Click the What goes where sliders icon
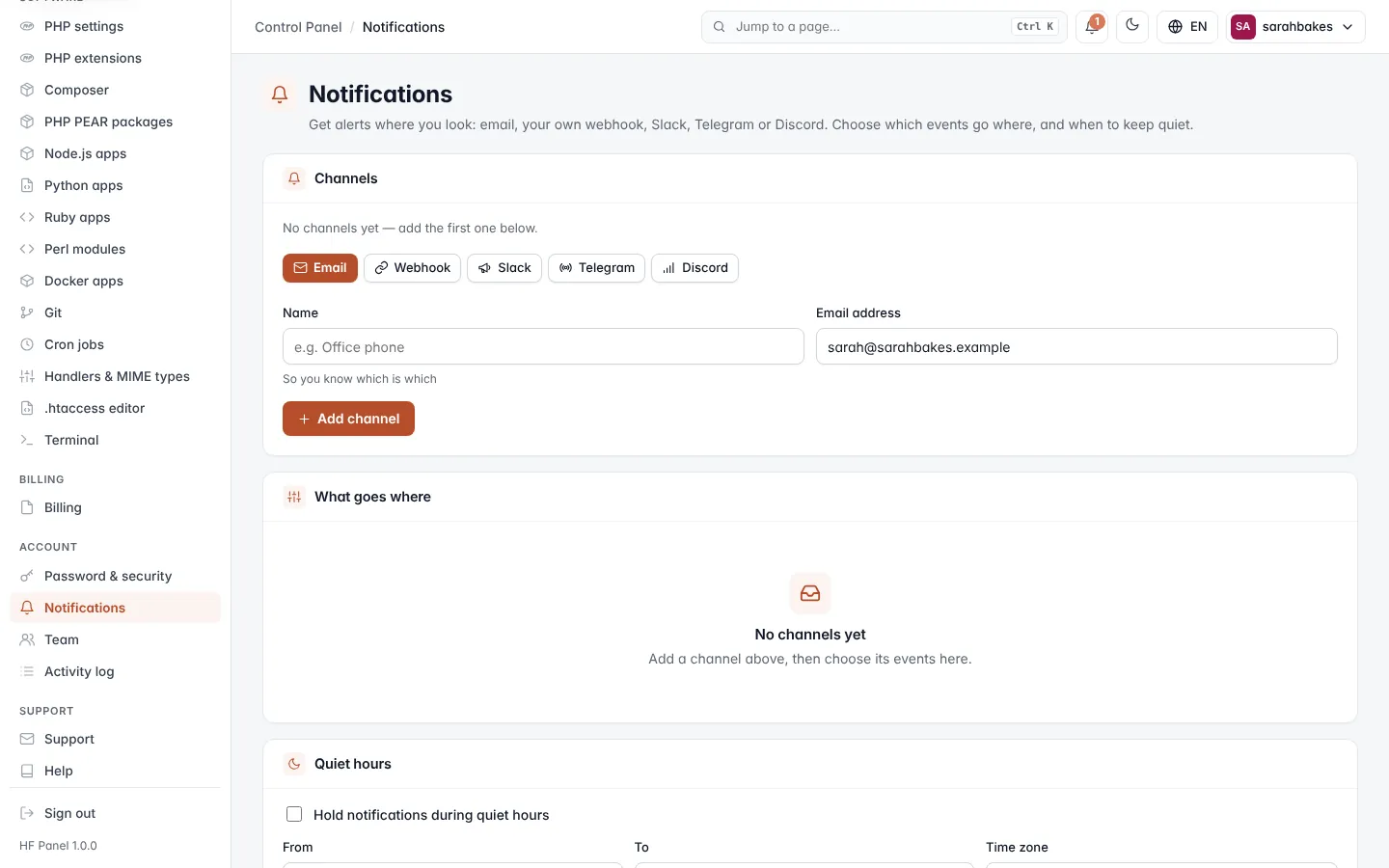This screenshot has width=1389, height=868. (x=294, y=497)
